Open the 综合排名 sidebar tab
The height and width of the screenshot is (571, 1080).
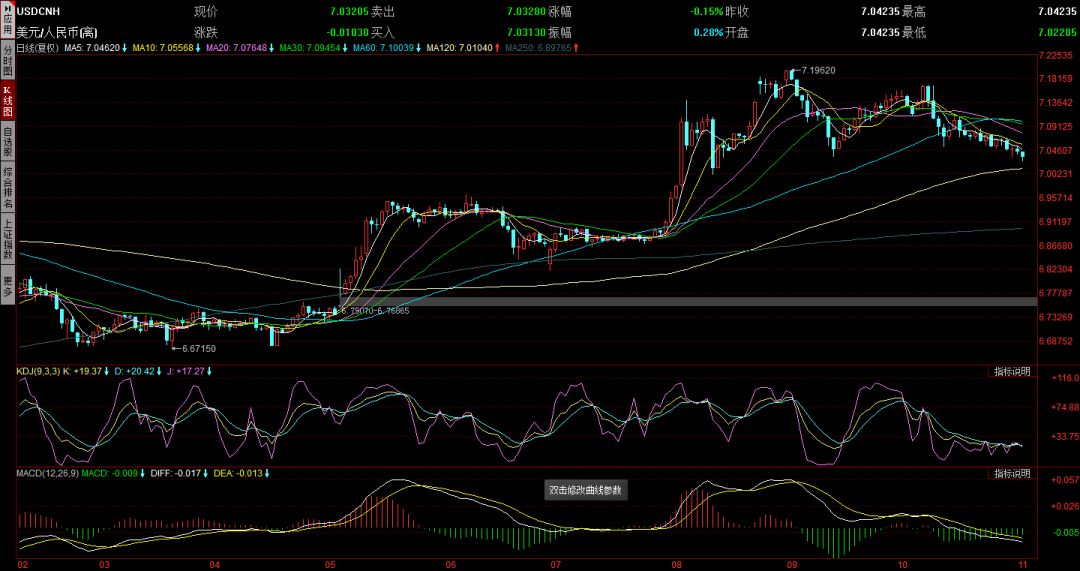point(7,187)
